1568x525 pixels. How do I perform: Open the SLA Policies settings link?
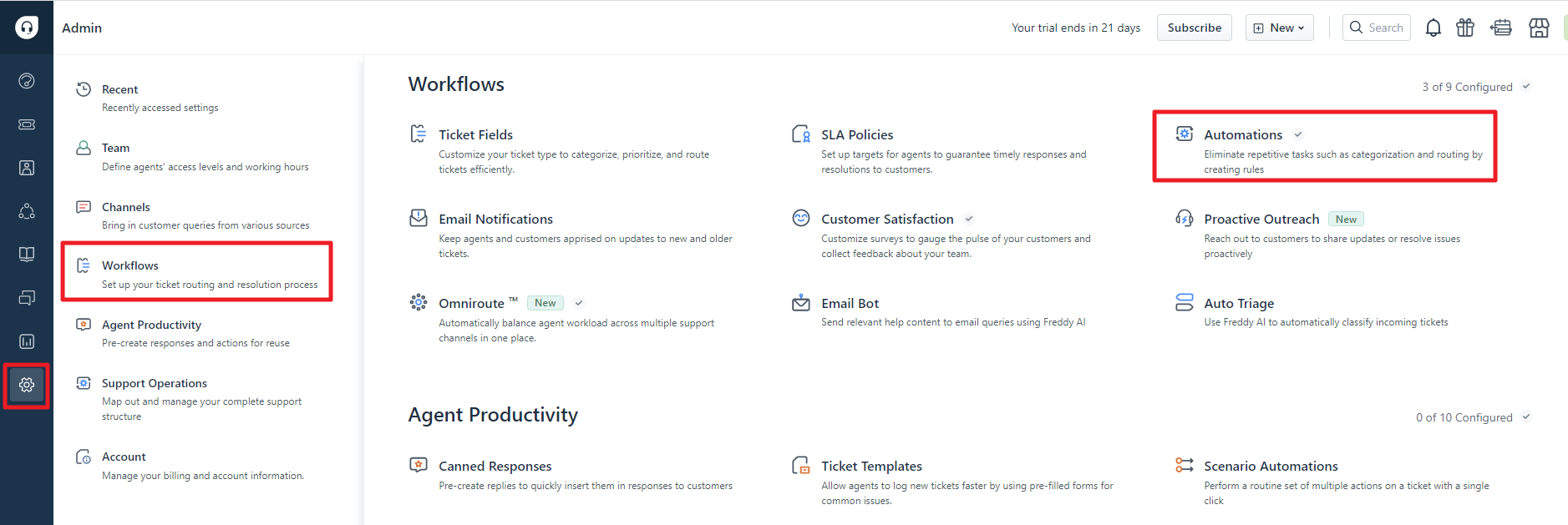[x=857, y=134]
